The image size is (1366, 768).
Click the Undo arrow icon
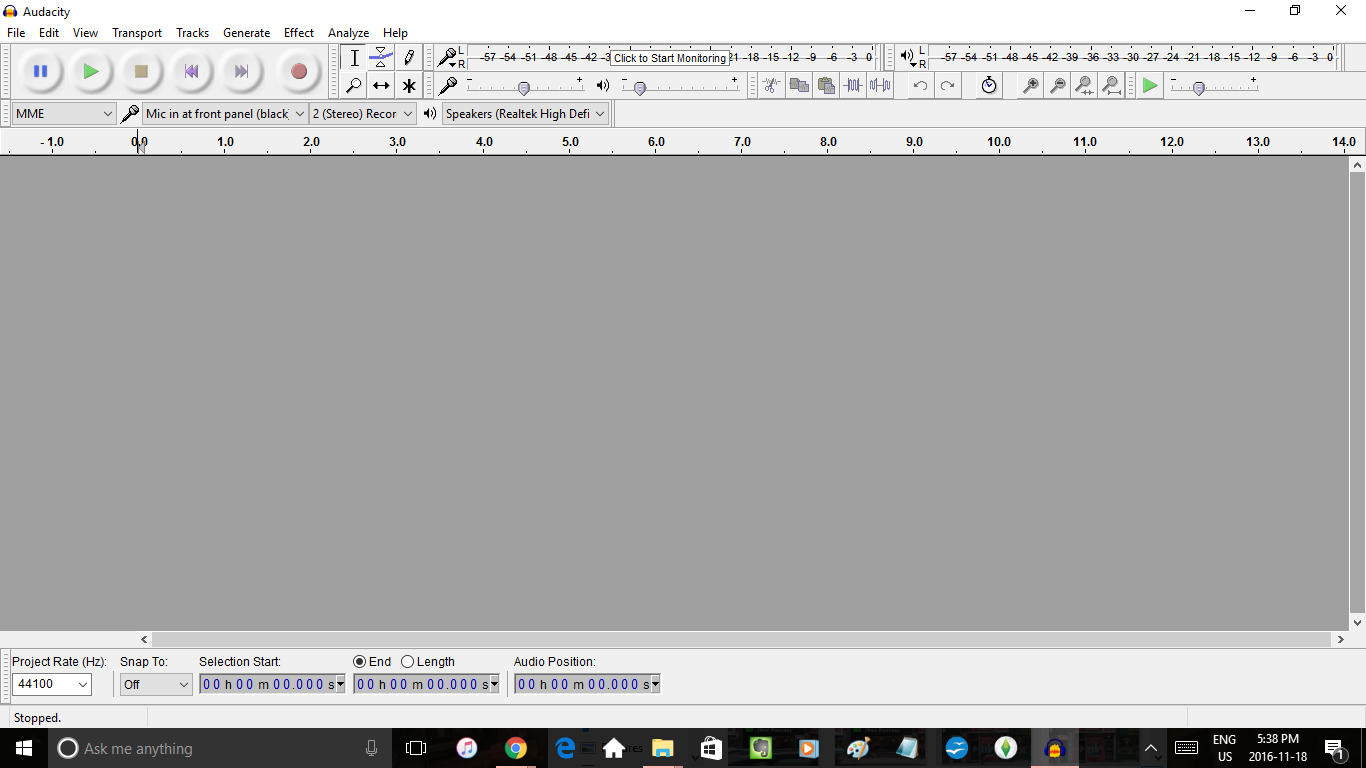click(920, 86)
